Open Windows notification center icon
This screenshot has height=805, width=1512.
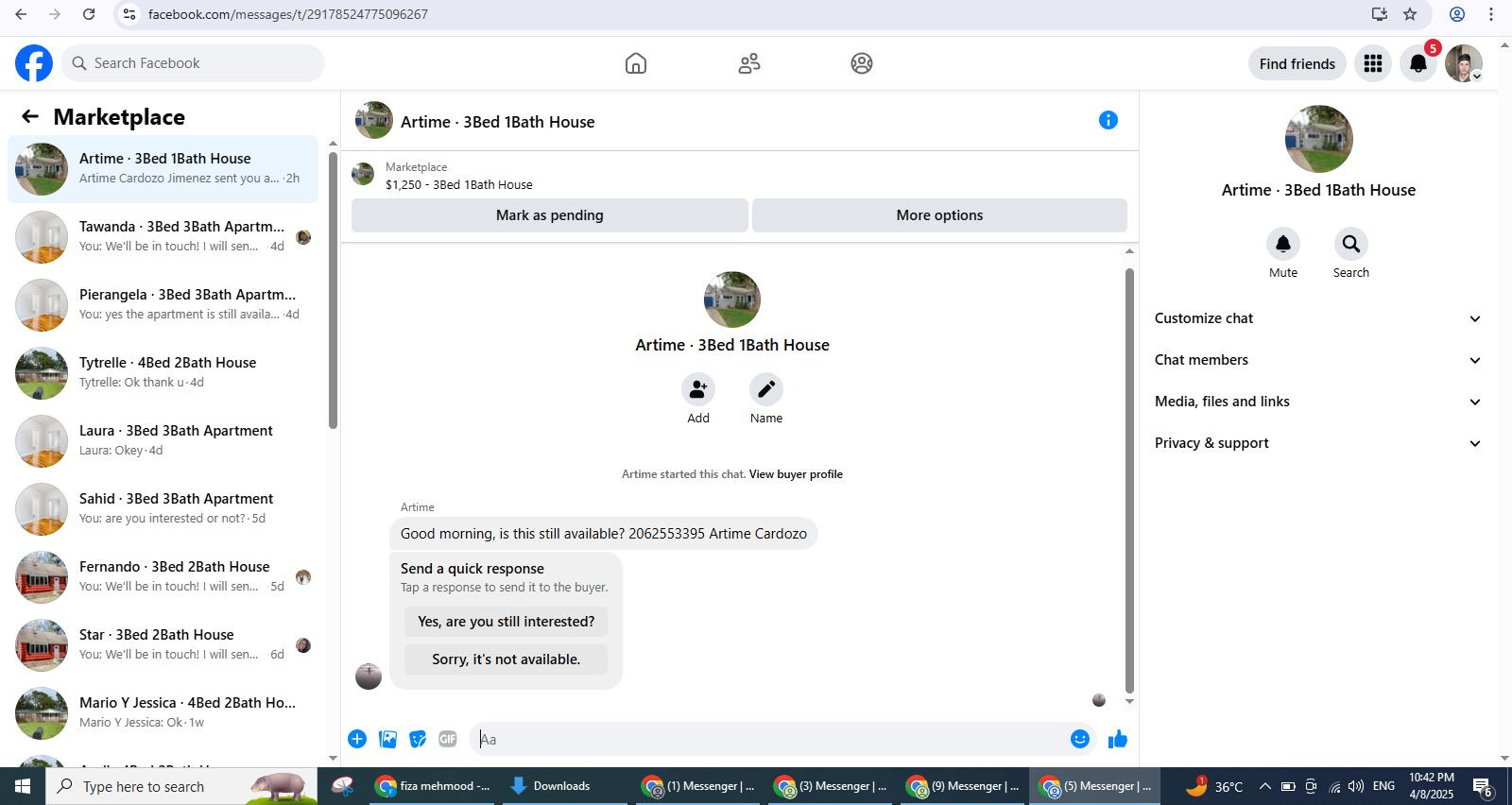pyautogui.click(x=1483, y=786)
